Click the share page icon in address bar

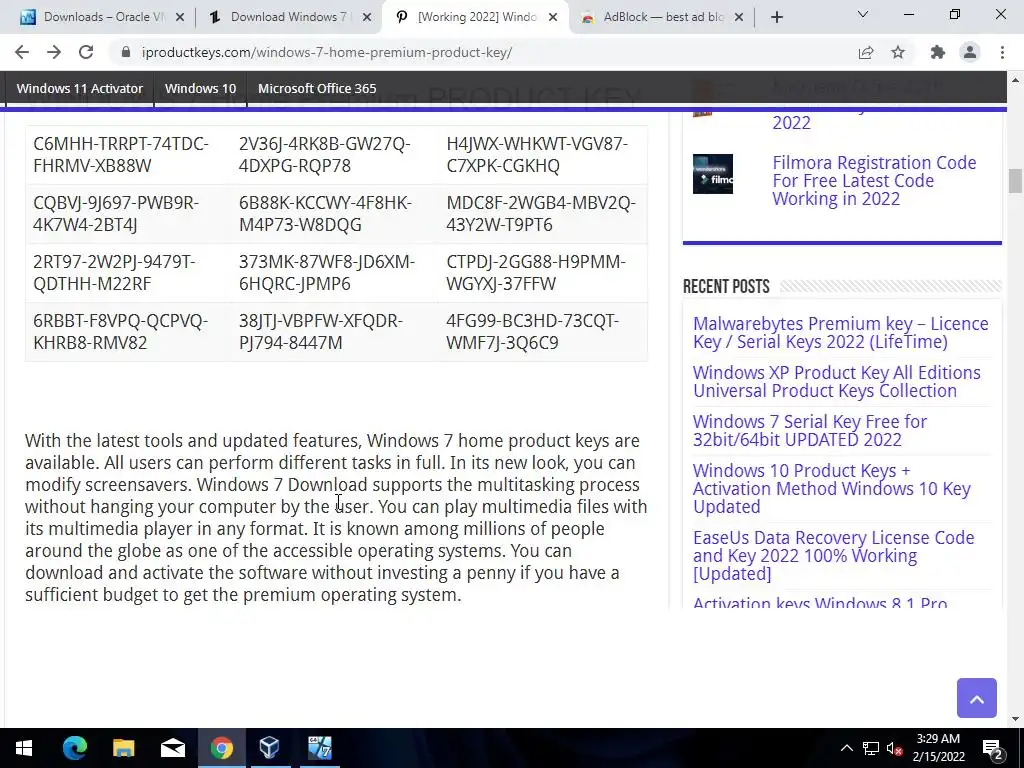[866, 52]
